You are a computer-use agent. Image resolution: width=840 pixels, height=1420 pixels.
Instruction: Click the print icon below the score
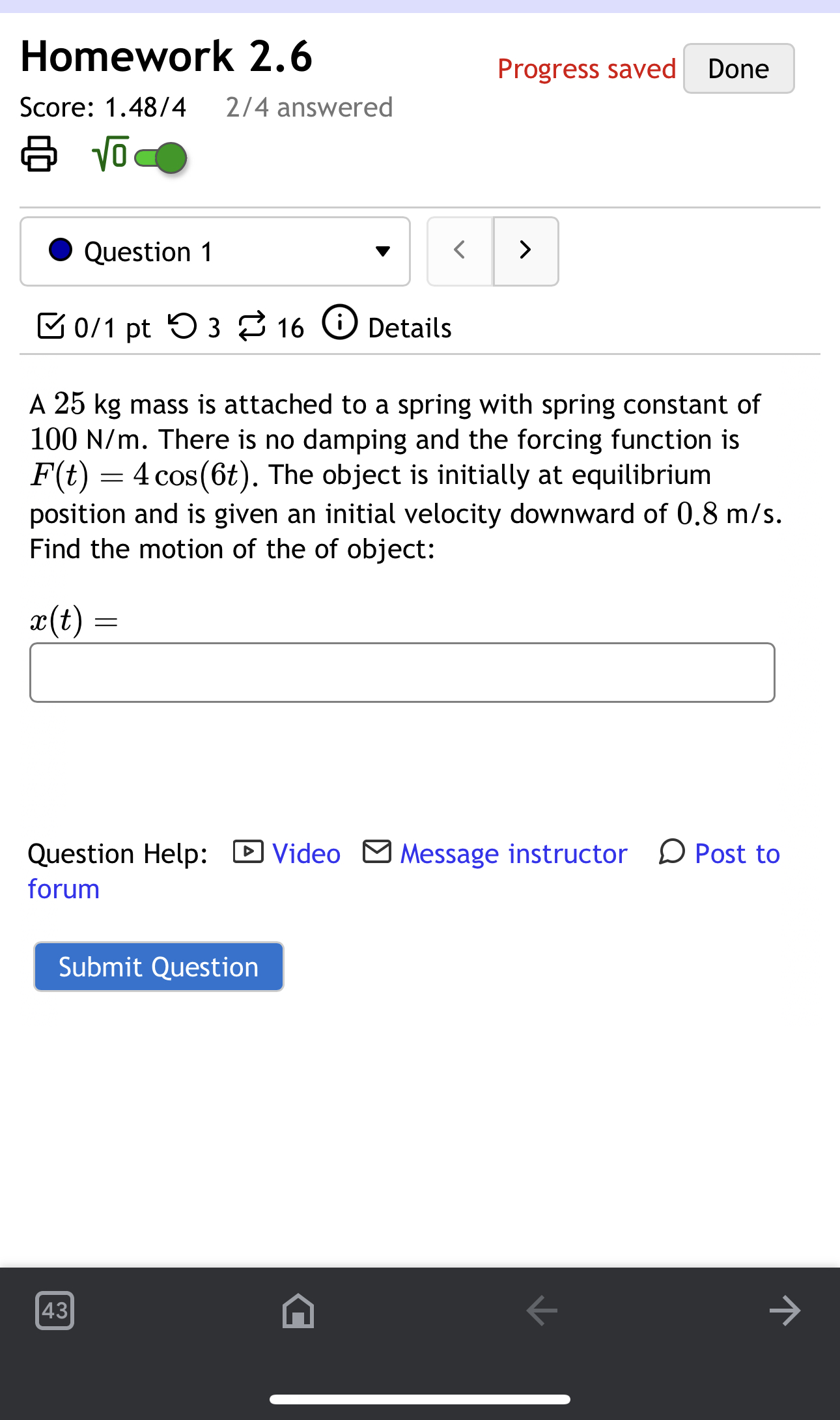37,154
